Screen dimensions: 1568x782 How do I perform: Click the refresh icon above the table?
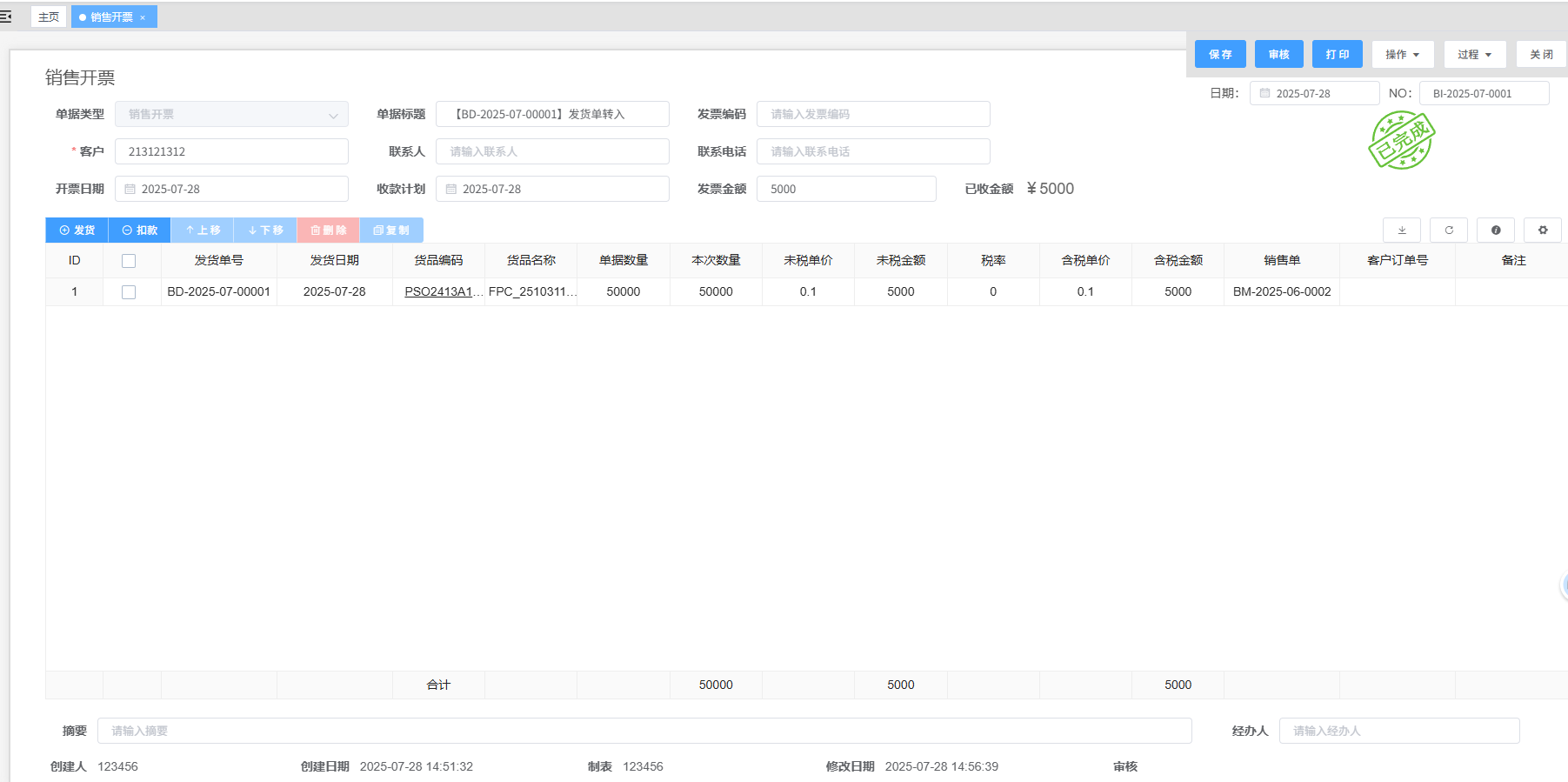[x=1448, y=231]
